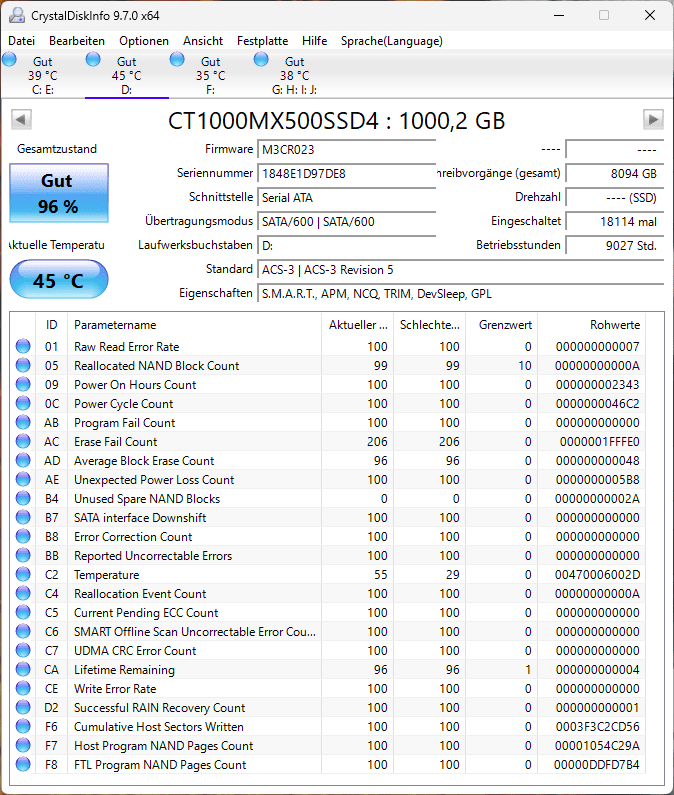Click the Firmware field M3CR023

click(347, 150)
